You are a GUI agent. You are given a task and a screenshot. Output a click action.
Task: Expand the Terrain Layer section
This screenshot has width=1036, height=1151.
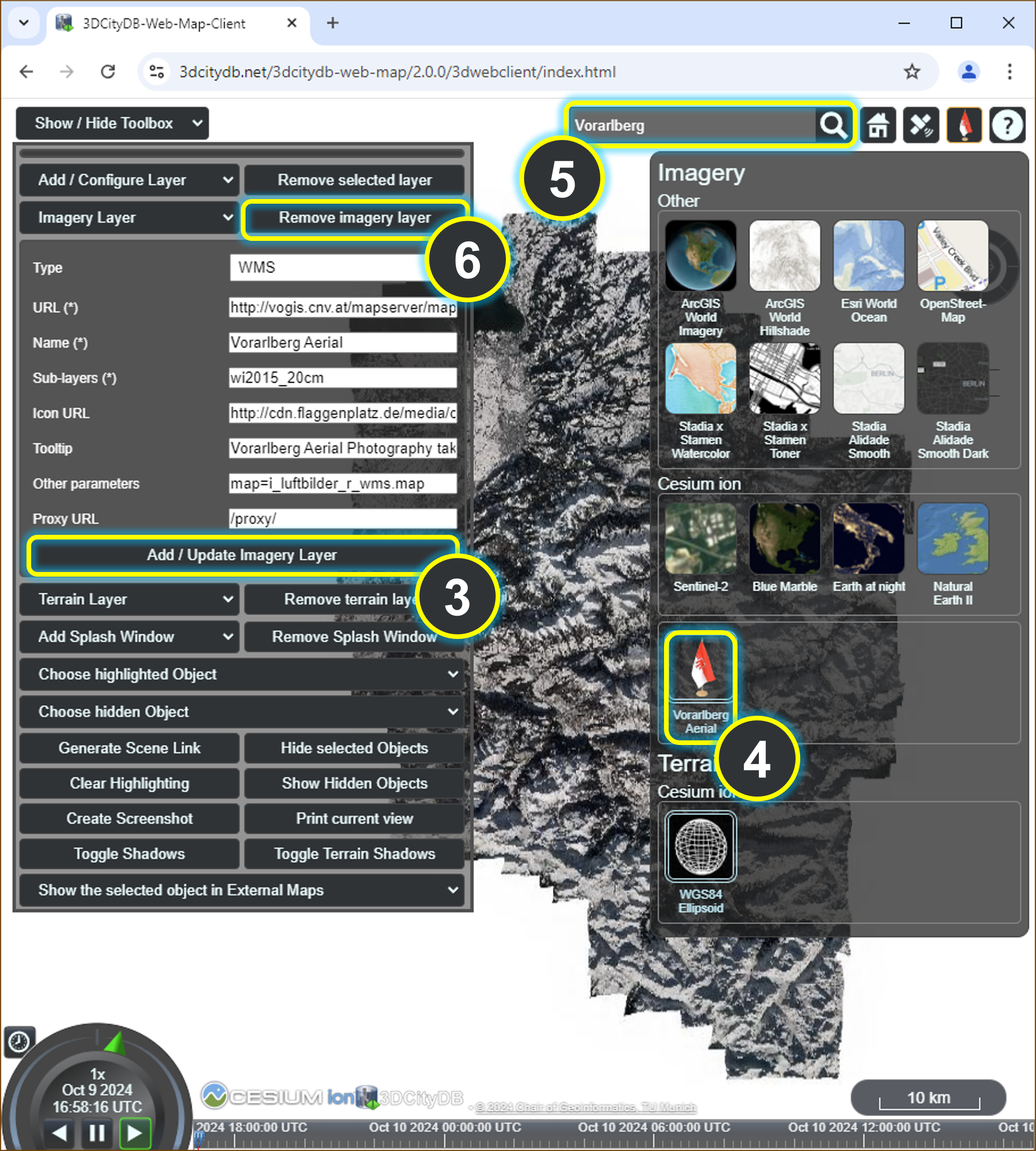pyautogui.click(x=129, y=599)
